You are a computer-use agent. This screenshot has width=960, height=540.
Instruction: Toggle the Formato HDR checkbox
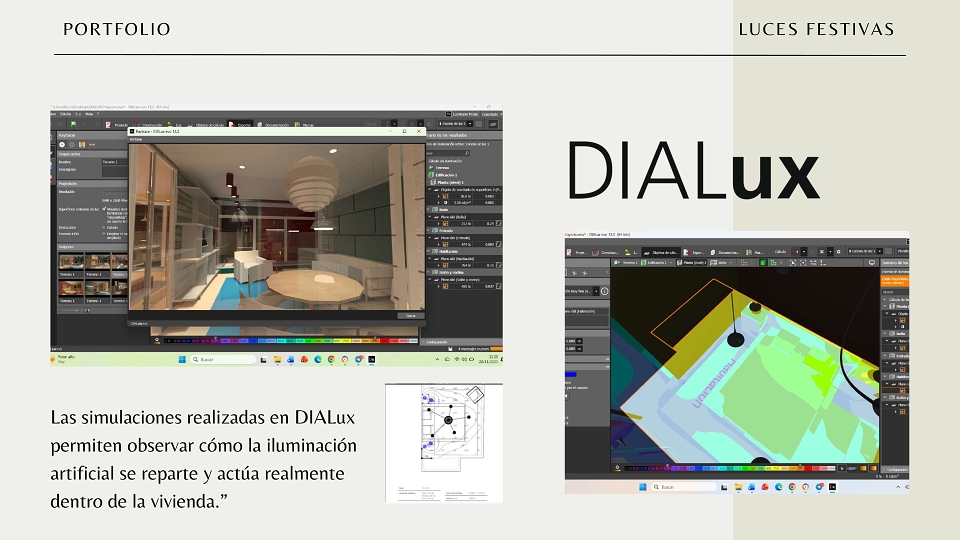point(104,234)
